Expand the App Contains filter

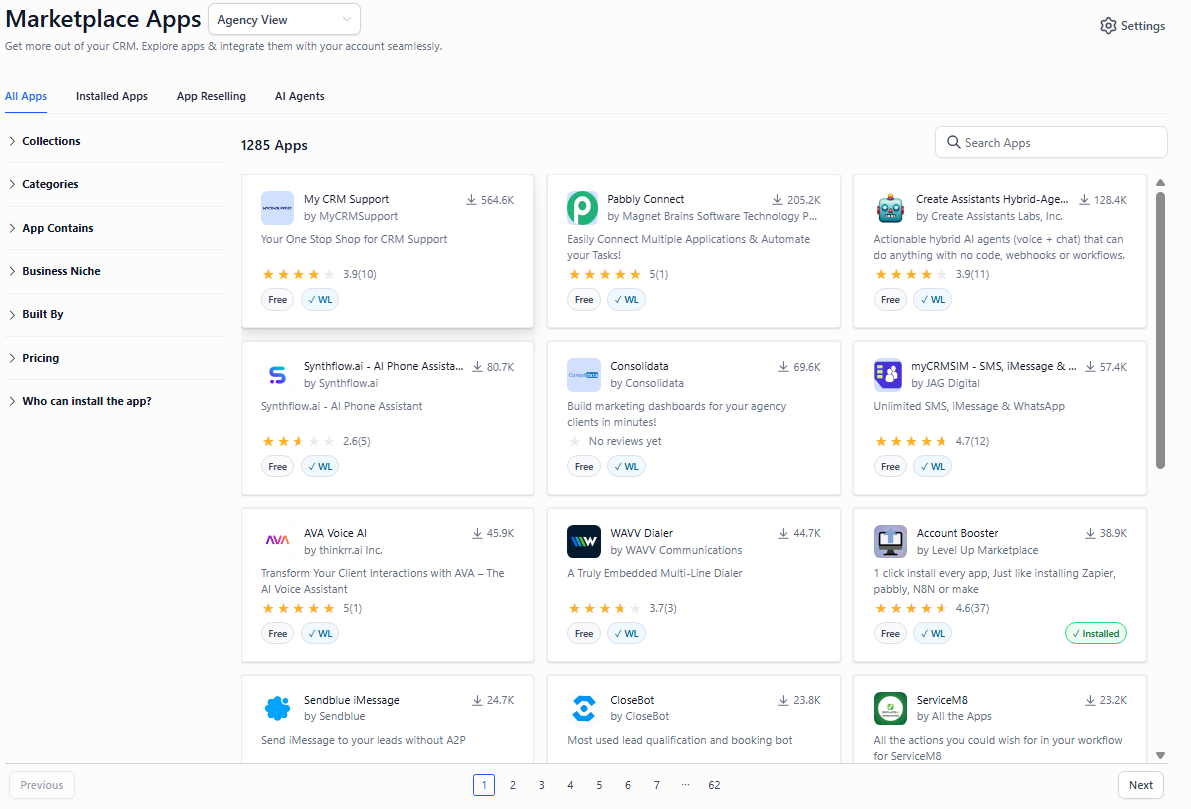115,228
